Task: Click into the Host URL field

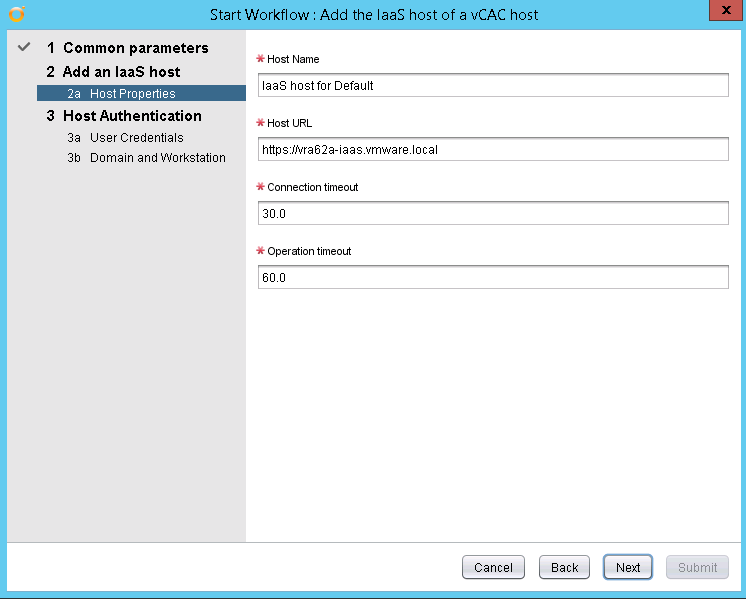Action: [x=492, y=150]
